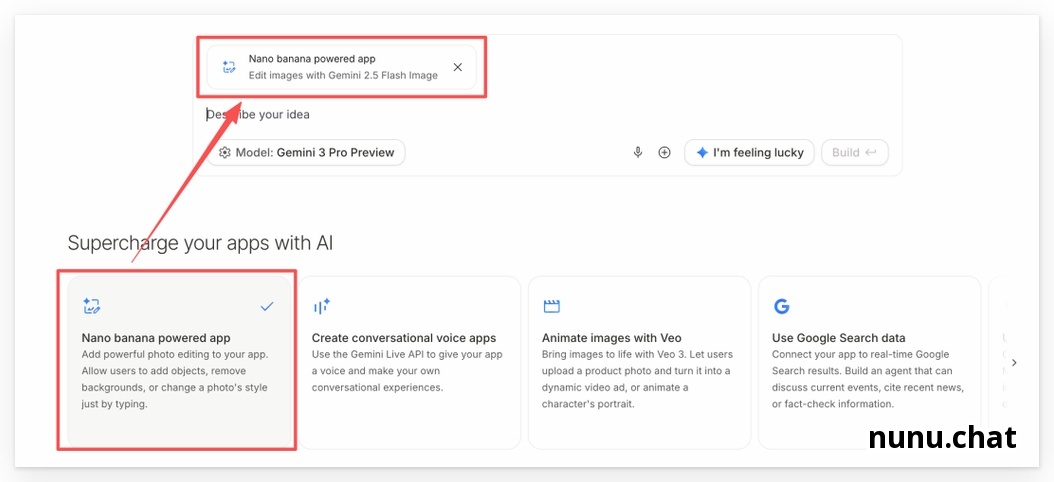Click the Google G logo icon

coord(781,307)
